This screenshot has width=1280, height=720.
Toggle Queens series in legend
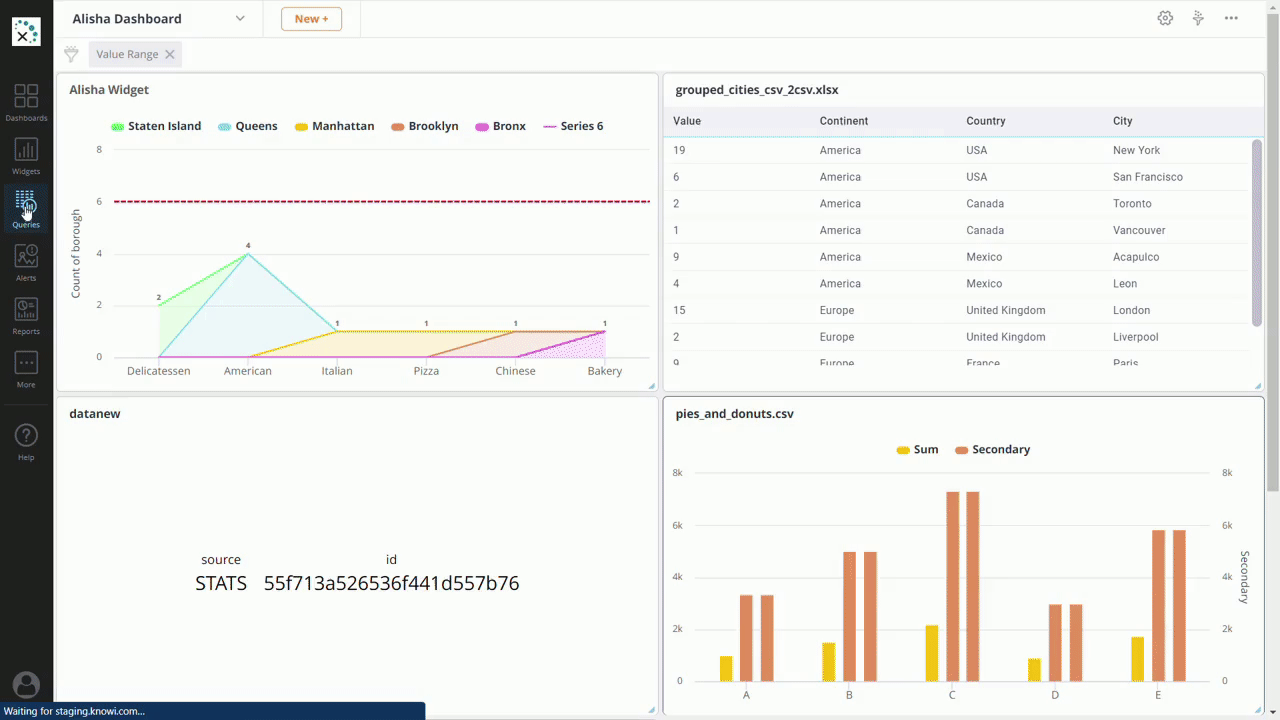point(247,127)
